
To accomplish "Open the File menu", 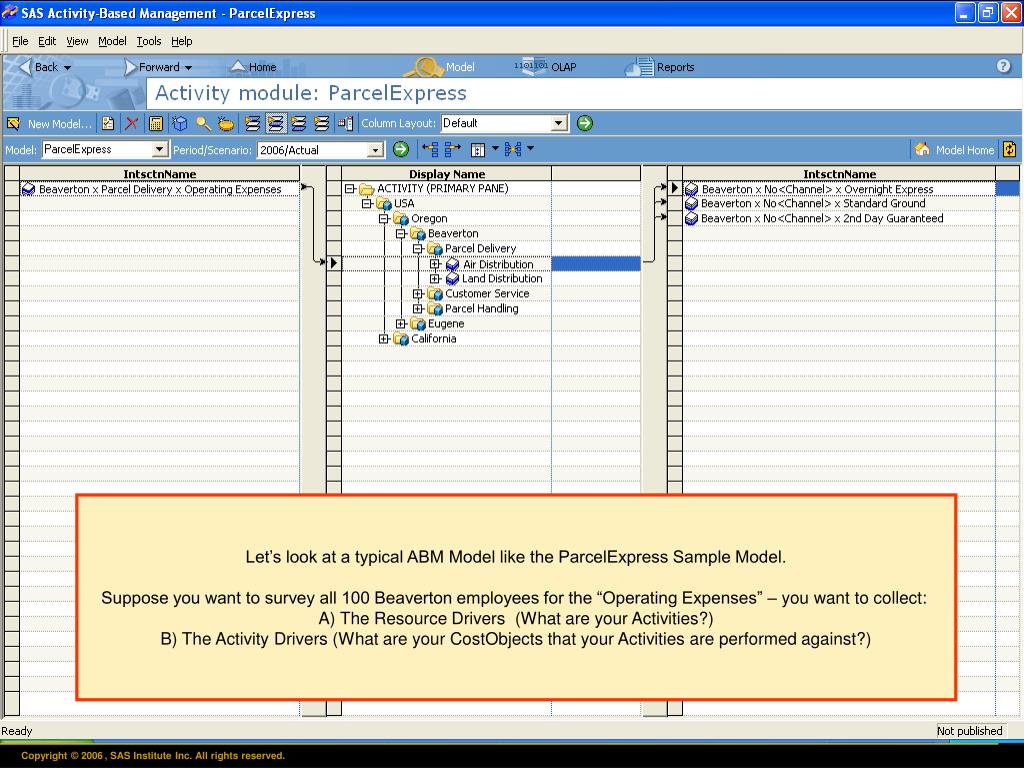I will [x=20, y=41].
